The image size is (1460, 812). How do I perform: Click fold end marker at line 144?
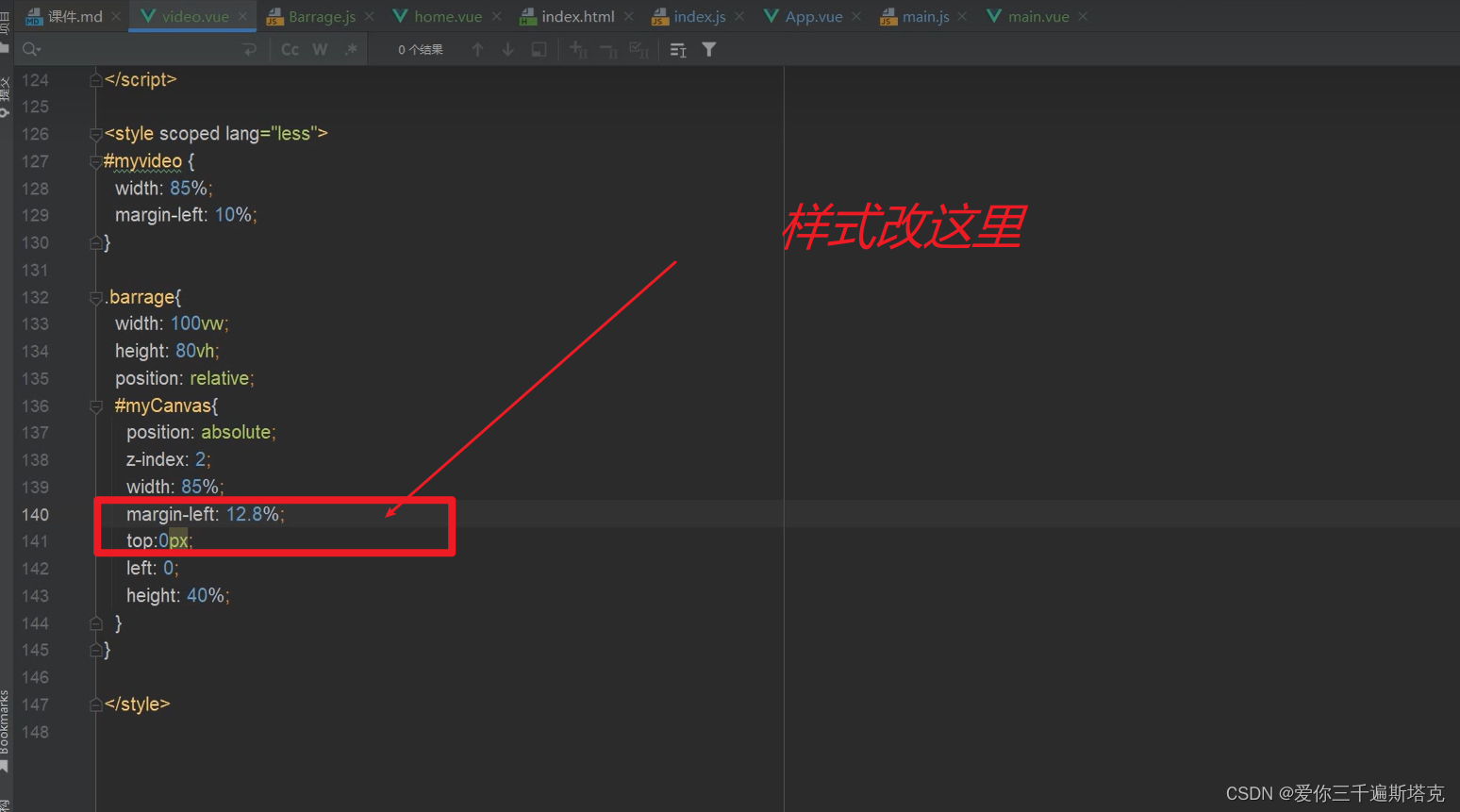coord(95,623)
